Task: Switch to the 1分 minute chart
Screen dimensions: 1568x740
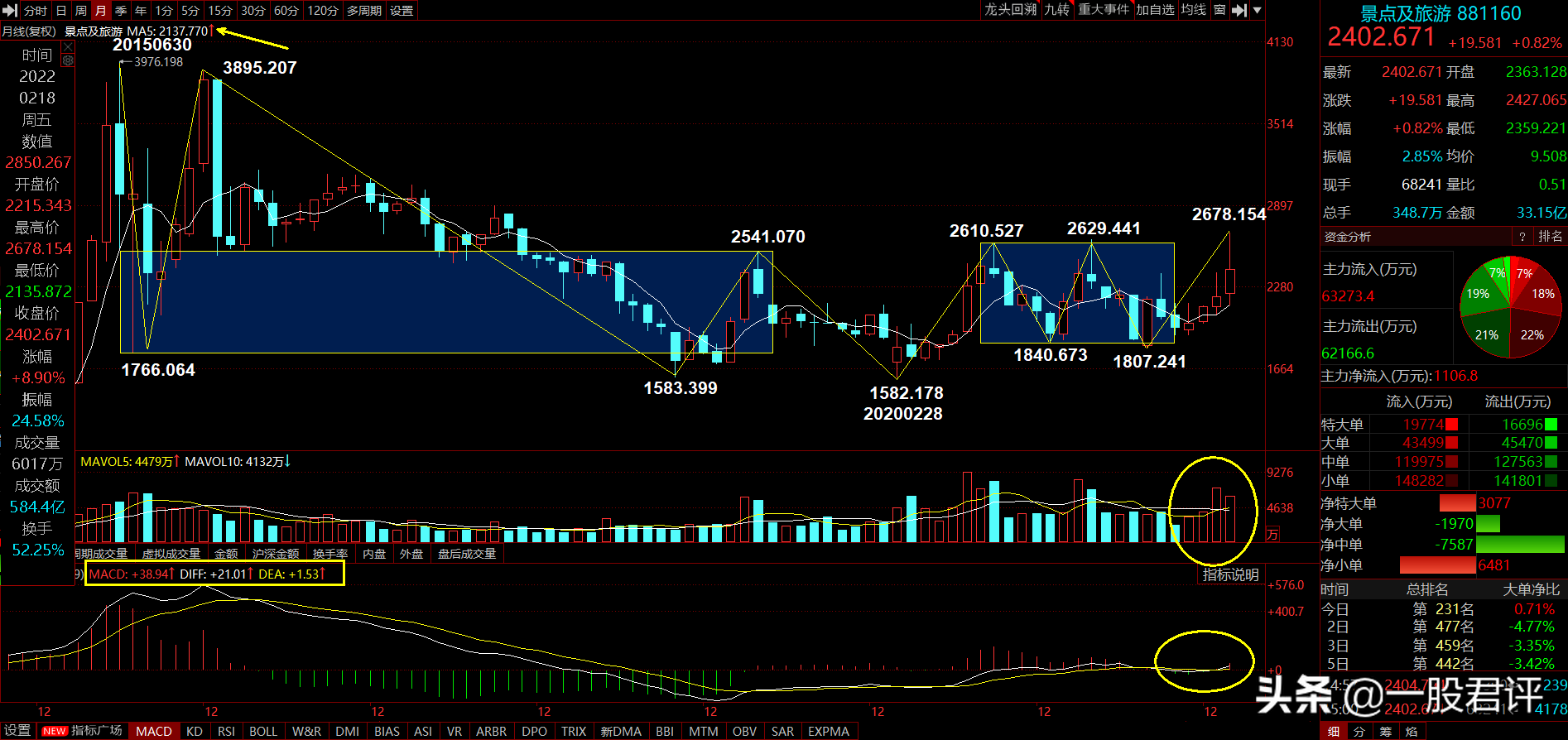Action: pos(164,11)
